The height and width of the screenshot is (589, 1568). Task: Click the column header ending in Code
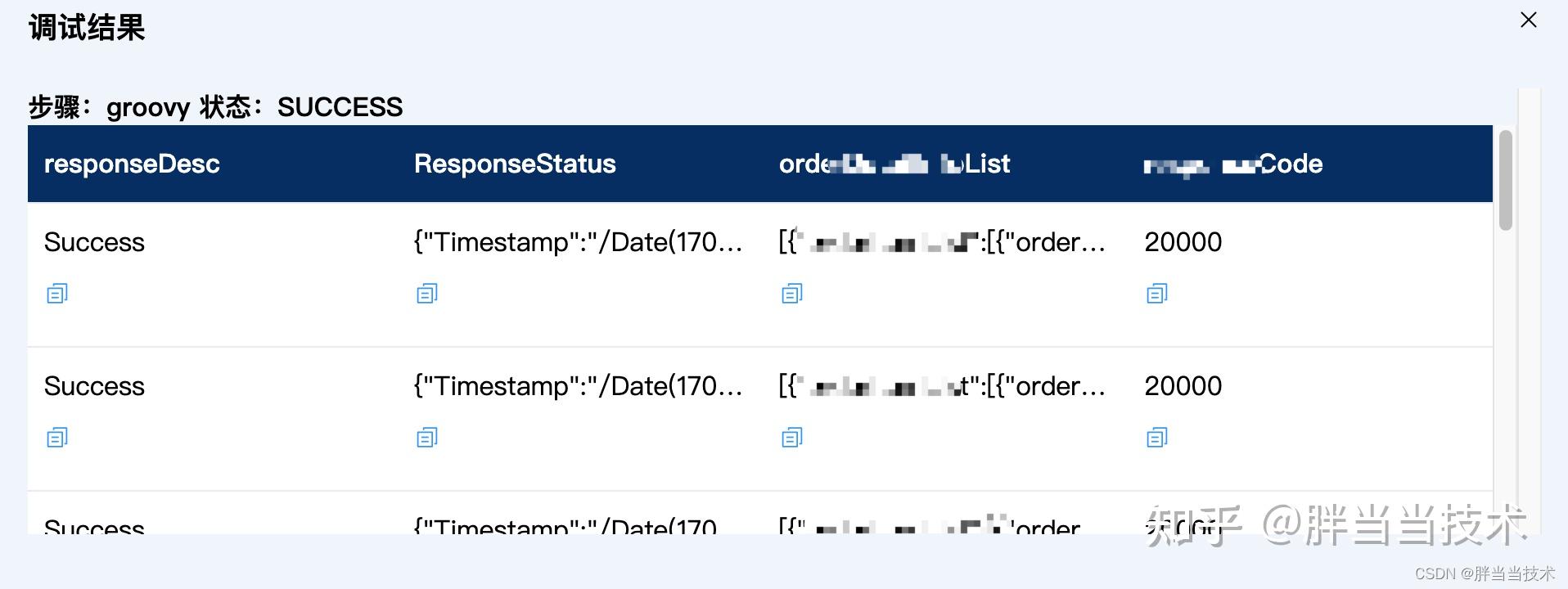tap(1233, 164)
